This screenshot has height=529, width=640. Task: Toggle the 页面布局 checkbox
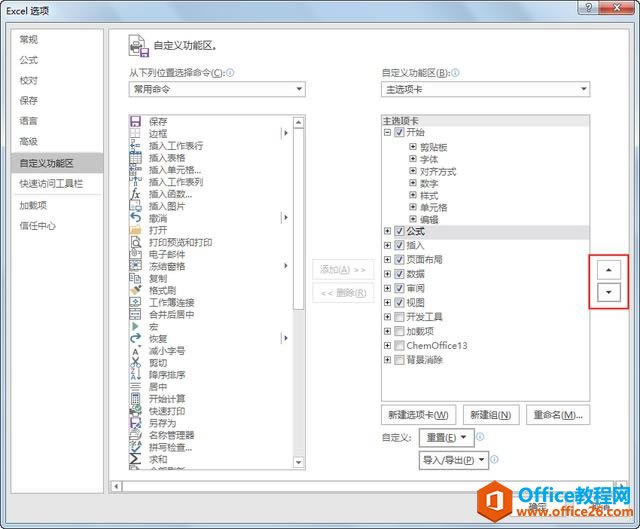(x=400, y=260)
